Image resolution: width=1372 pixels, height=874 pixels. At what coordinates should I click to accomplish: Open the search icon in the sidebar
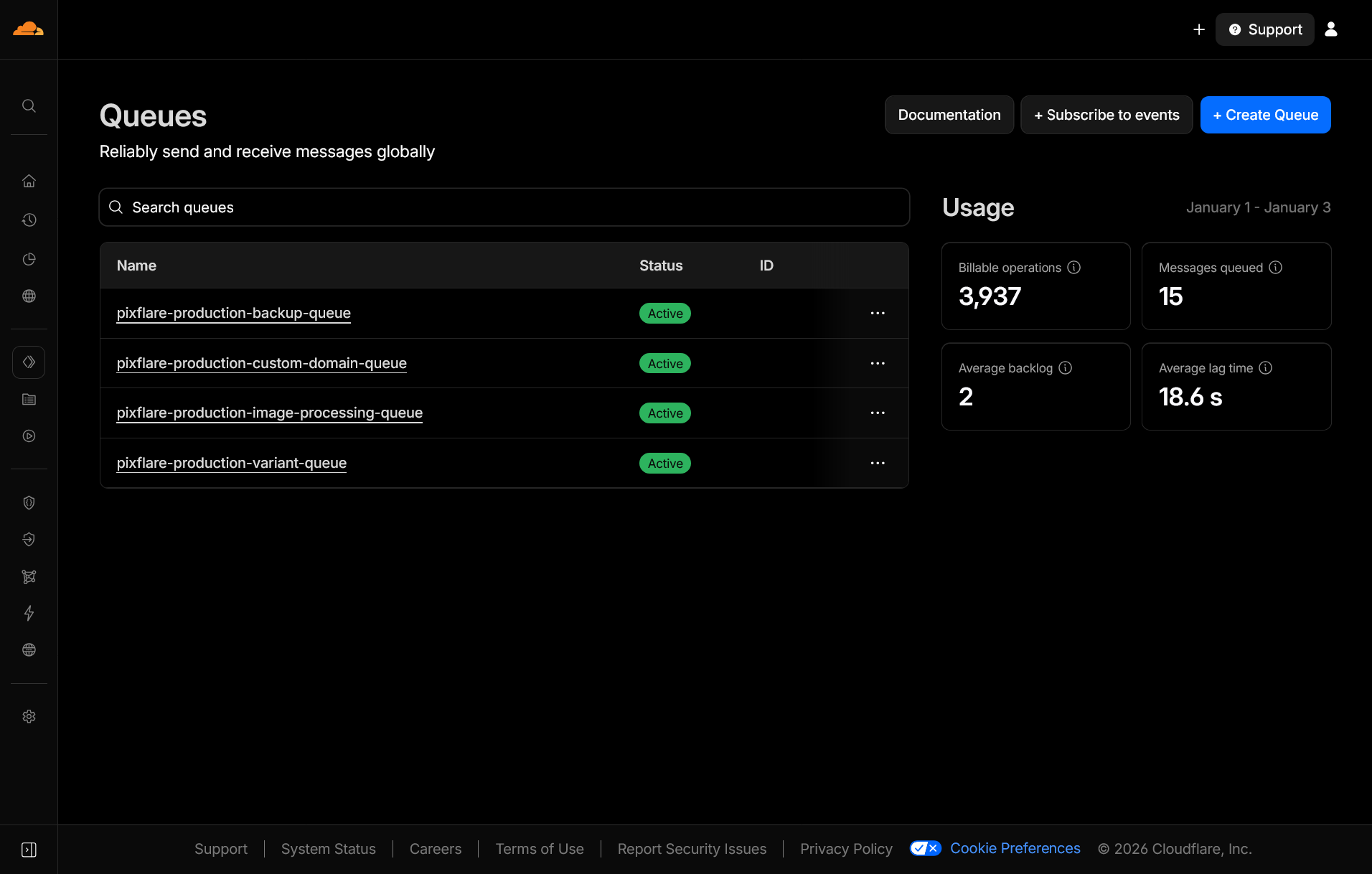(x=29, y=105)
